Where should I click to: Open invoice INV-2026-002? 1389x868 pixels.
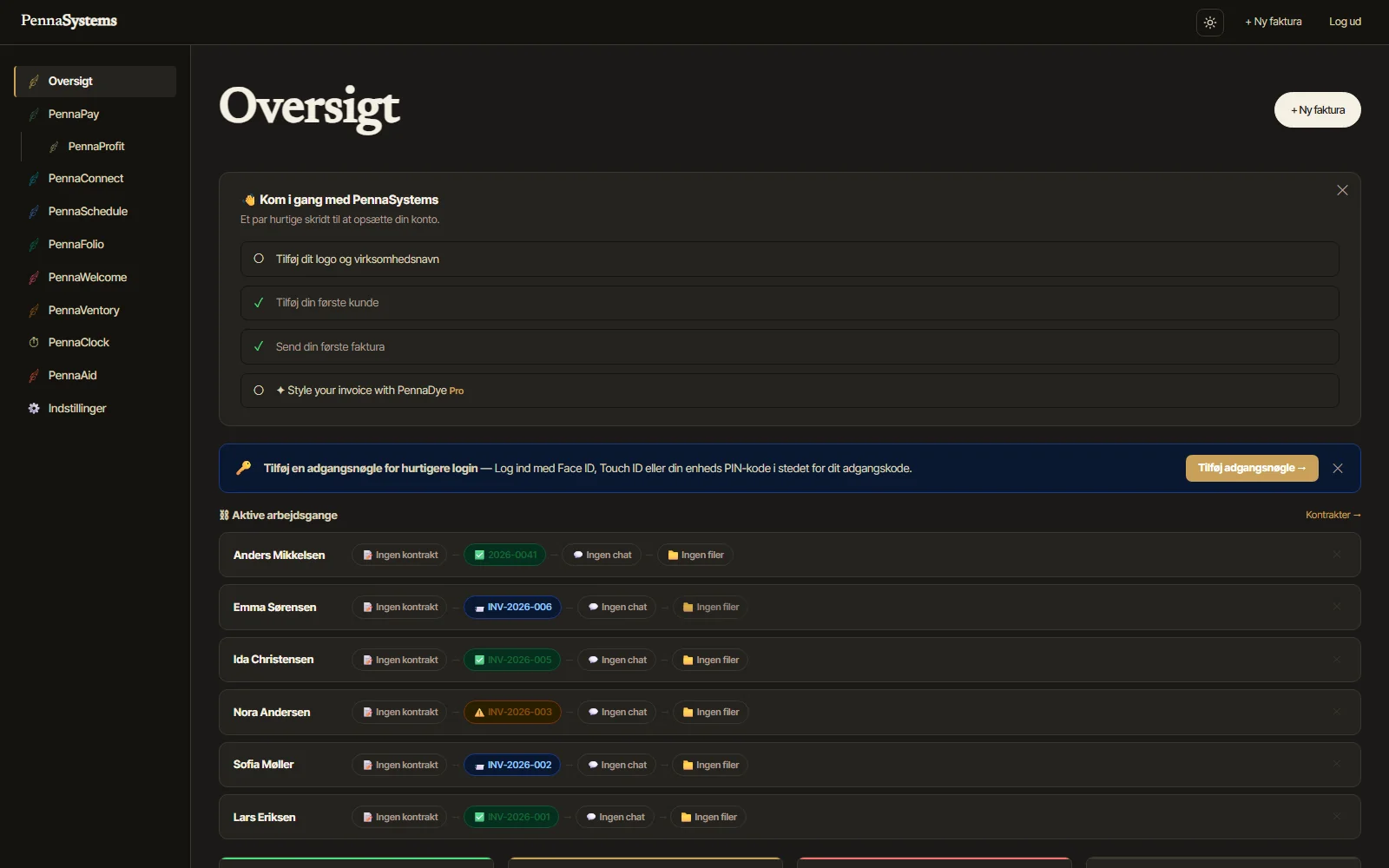pyautogui.click(x=512, y=766)
